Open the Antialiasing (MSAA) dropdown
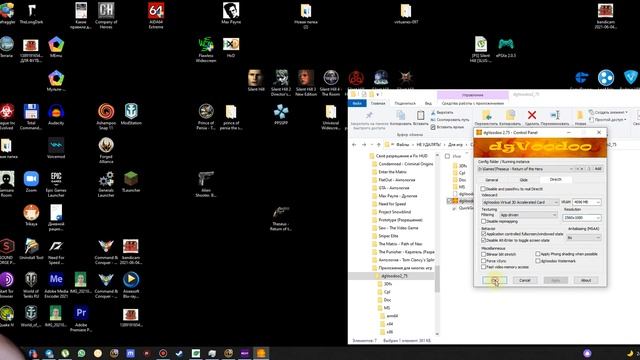Screen dimensions: 640x360 click(598, 238)
